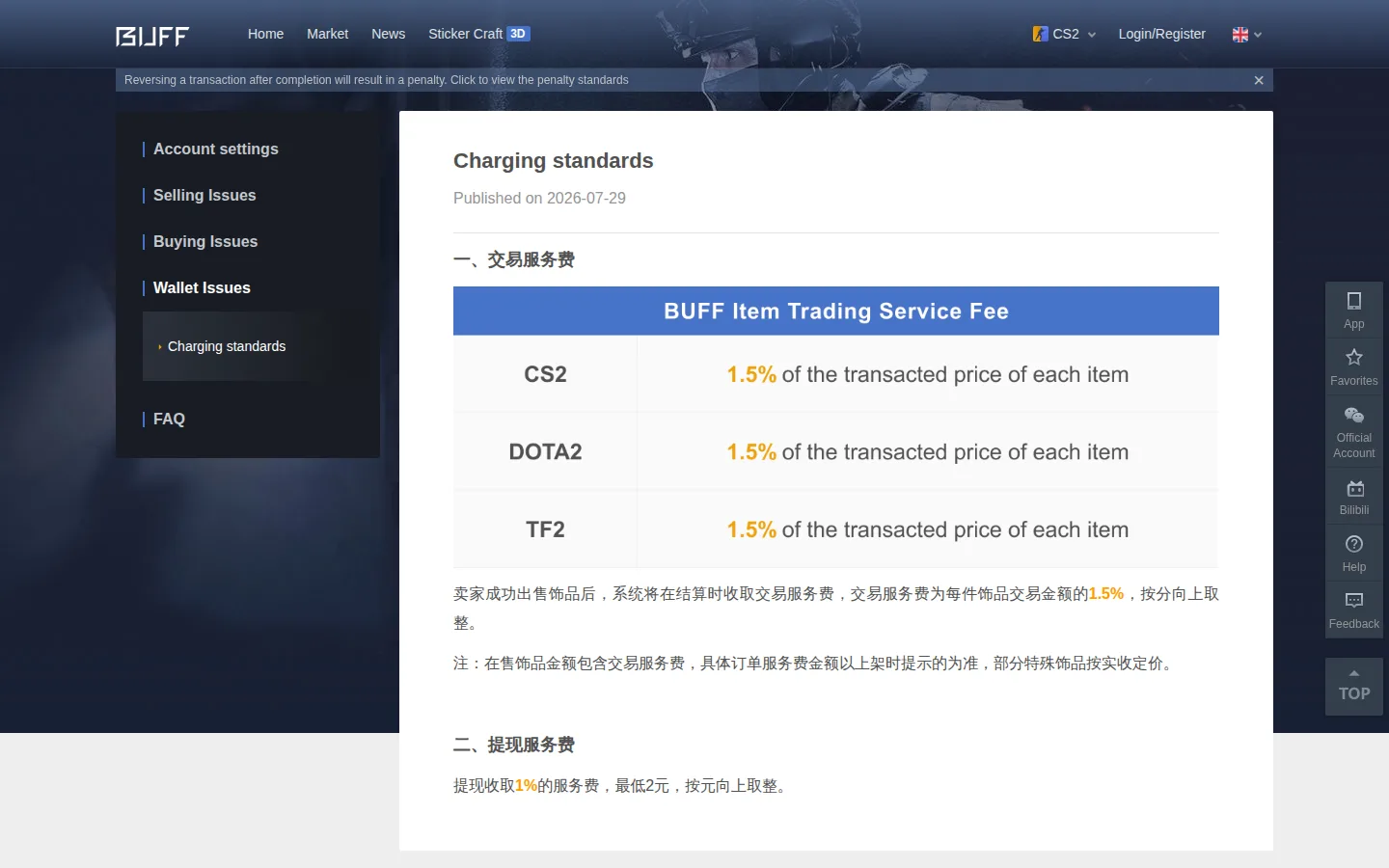Click the CS2 game icon in header
This screenshot has height=868, width=1389.
1040,34
